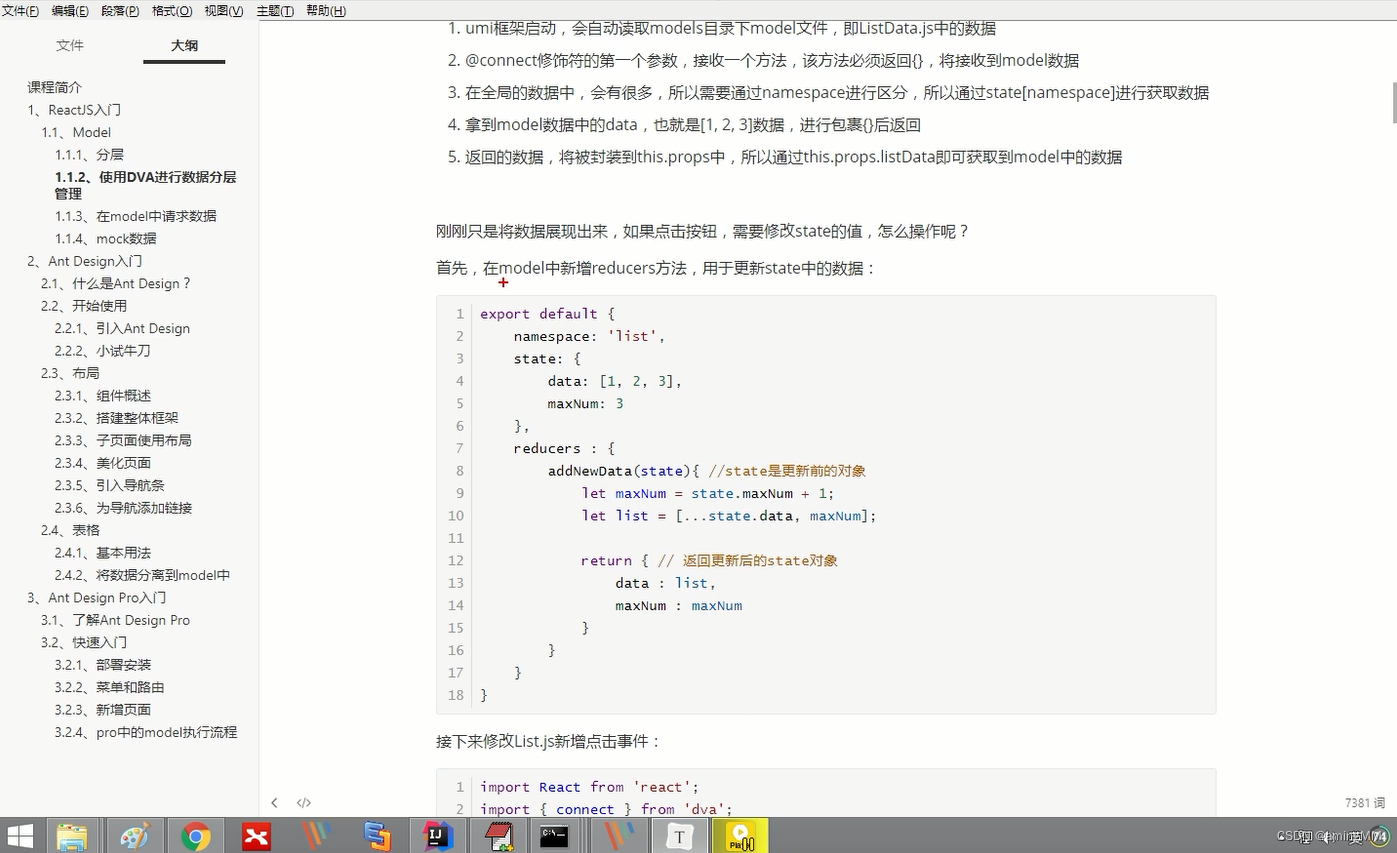This screenshot has width=1397, height=853.
Task: Go to outline heading 2.3.2、搭建整体框架
Action: pyautogui.click(x=117, y=418)
